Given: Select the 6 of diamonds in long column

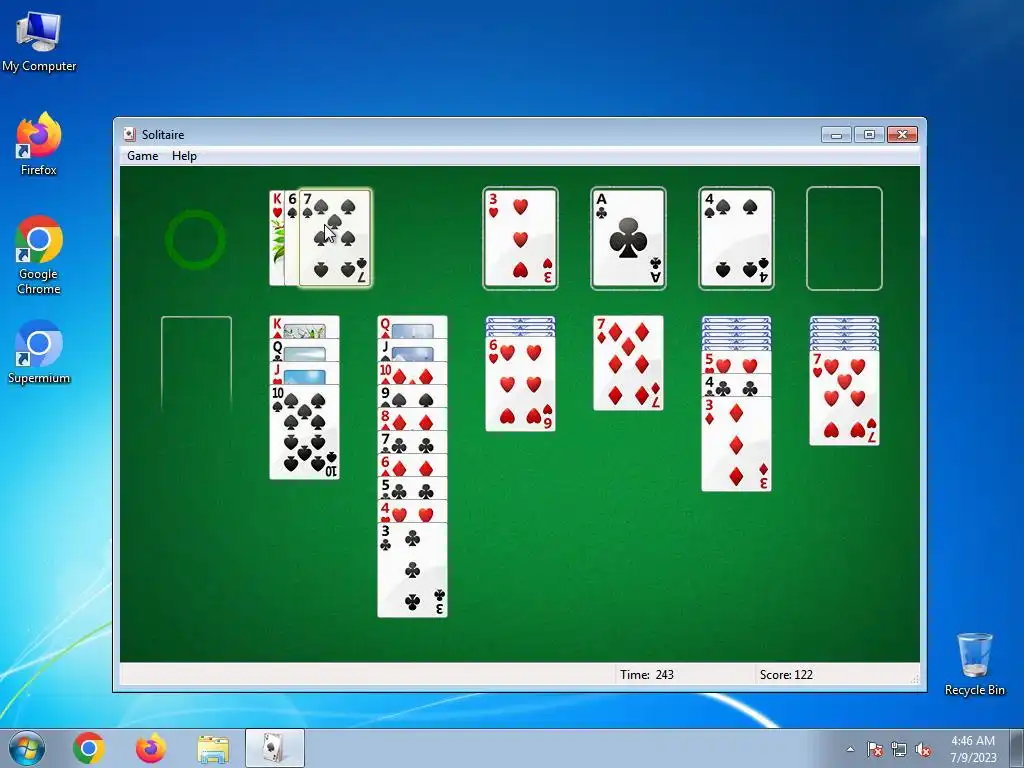Looking at the screenshot, I should click(413, 465).
